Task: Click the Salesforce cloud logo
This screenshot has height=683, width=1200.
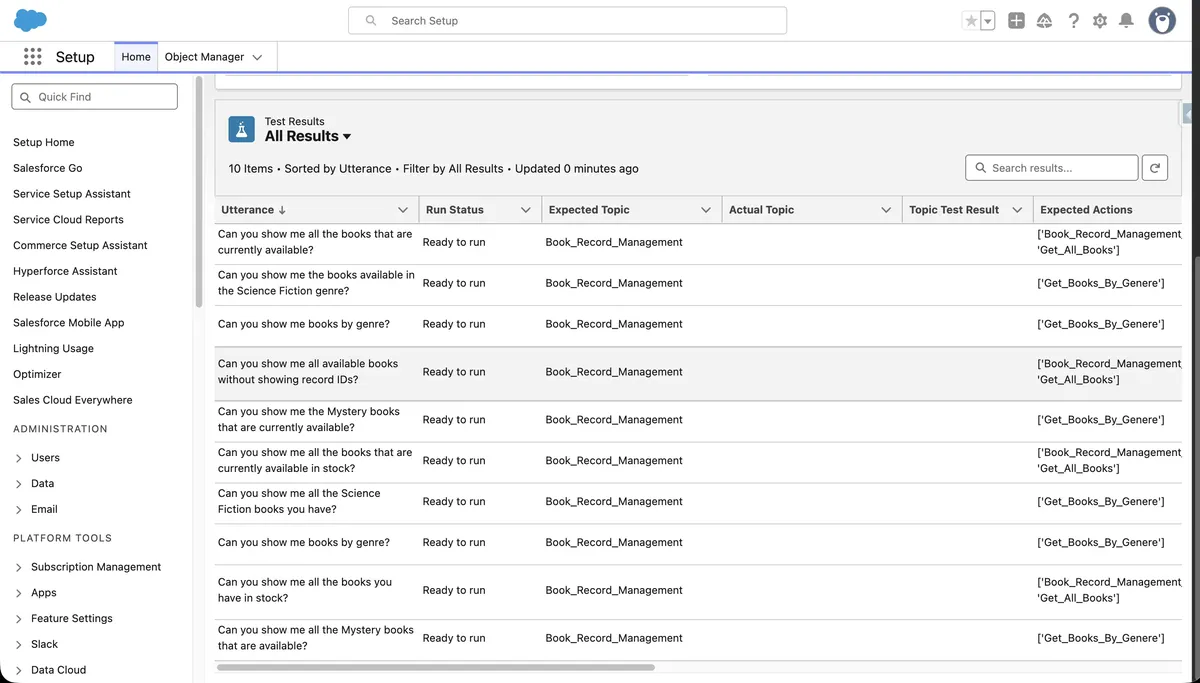Action: (x=29, y=19)
